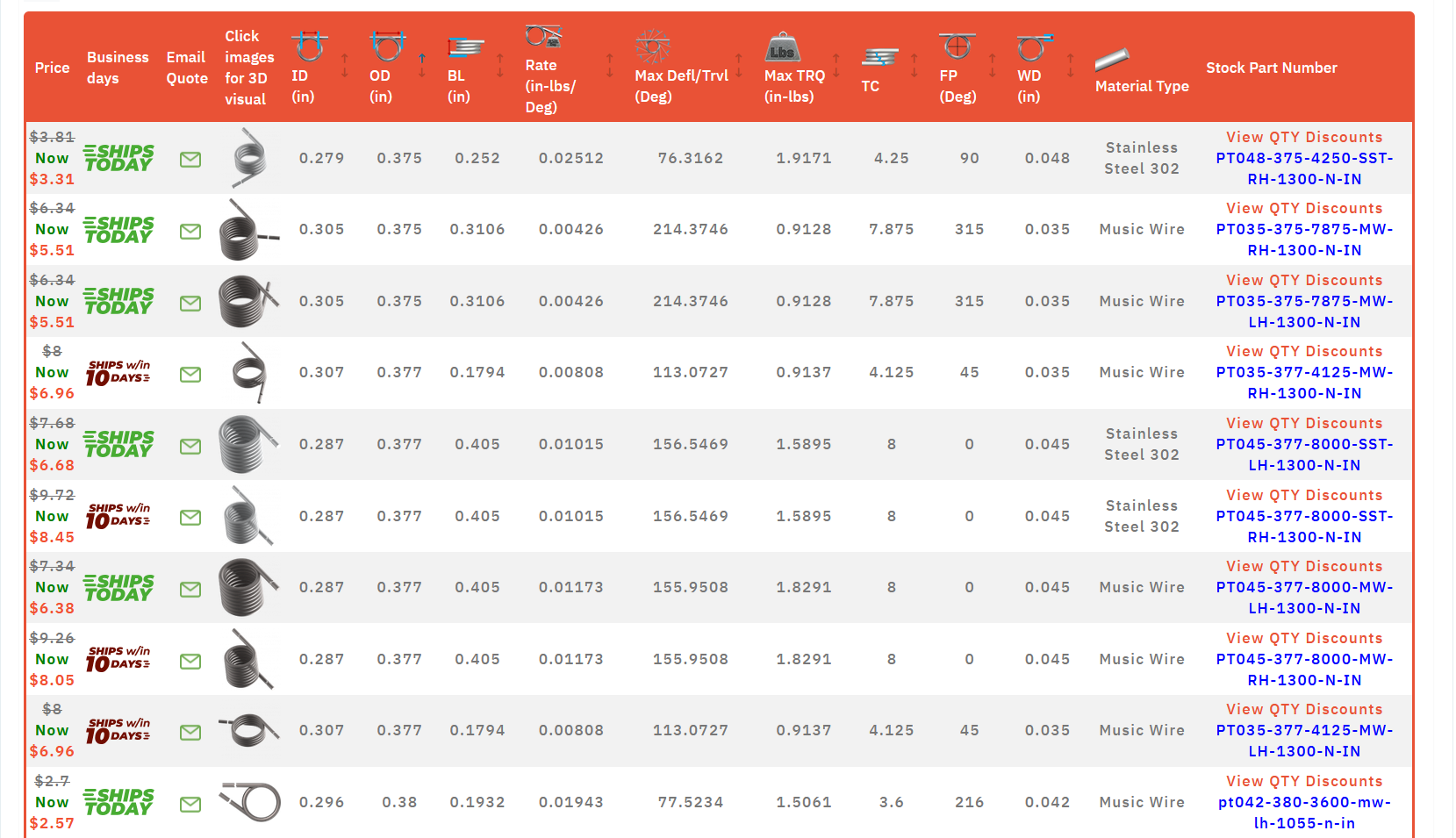Open email quote for the $3.31 spring

(x=190, y=159)
